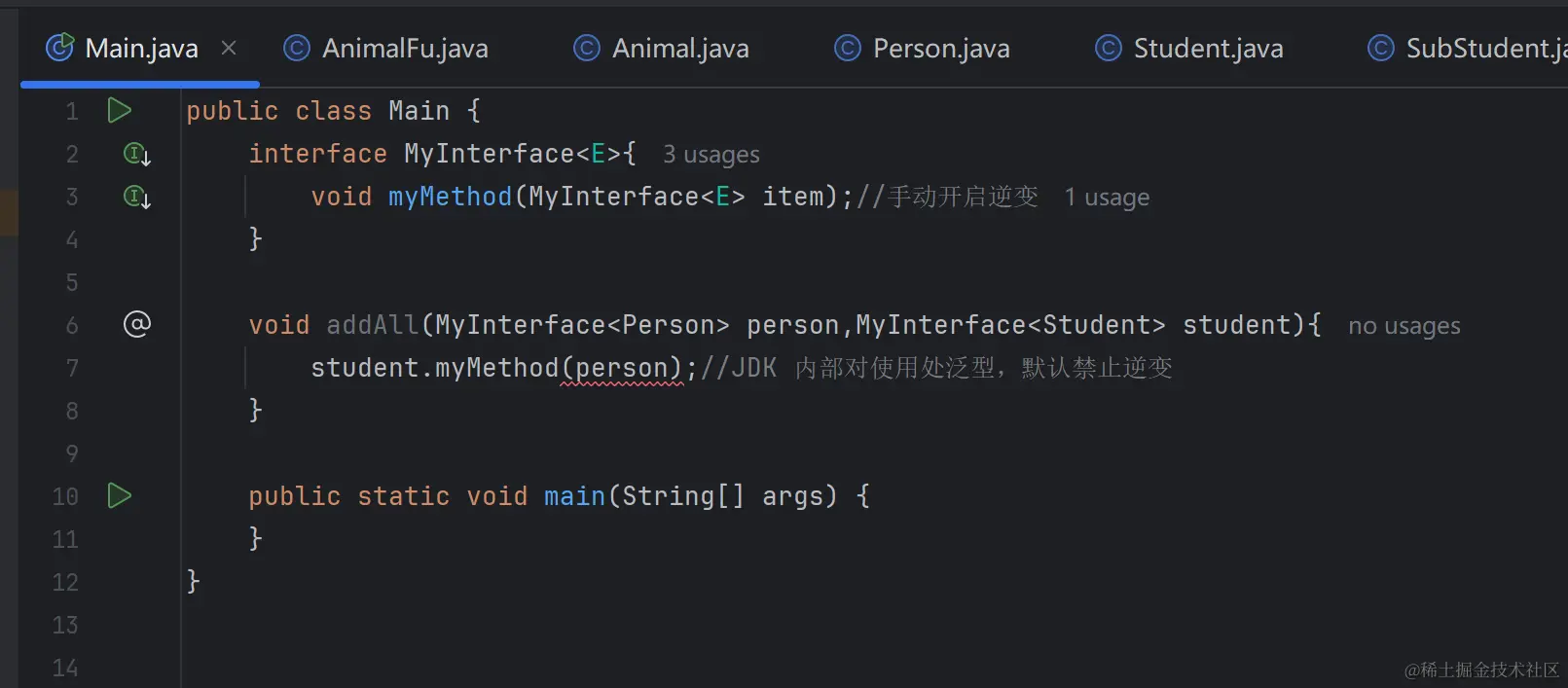Viewport: 1568px width, 688px height.
Task: Click the '3 usages' inlay hint
Action: (711, 155)
